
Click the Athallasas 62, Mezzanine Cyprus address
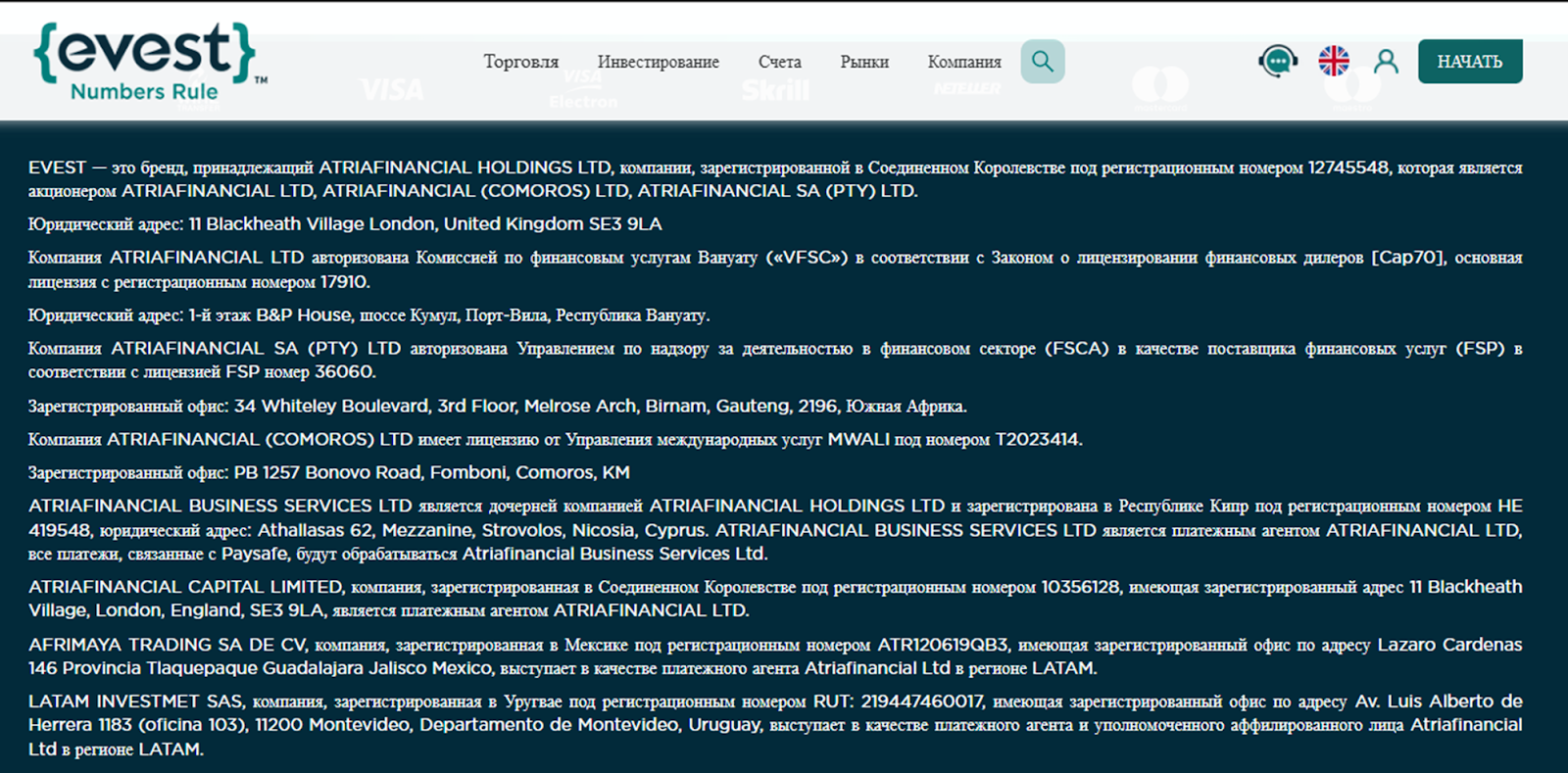[482, 530]
